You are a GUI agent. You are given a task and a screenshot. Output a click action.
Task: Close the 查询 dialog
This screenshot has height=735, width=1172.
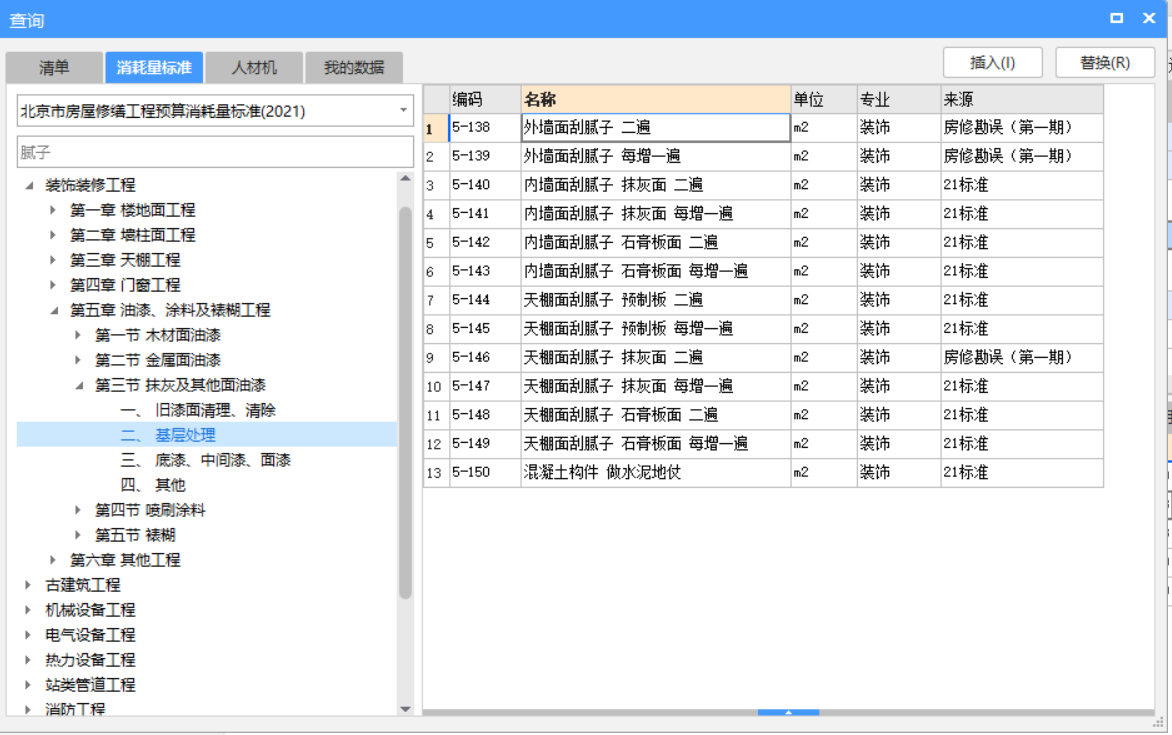pyautogui.click(x=1150, y=18)
